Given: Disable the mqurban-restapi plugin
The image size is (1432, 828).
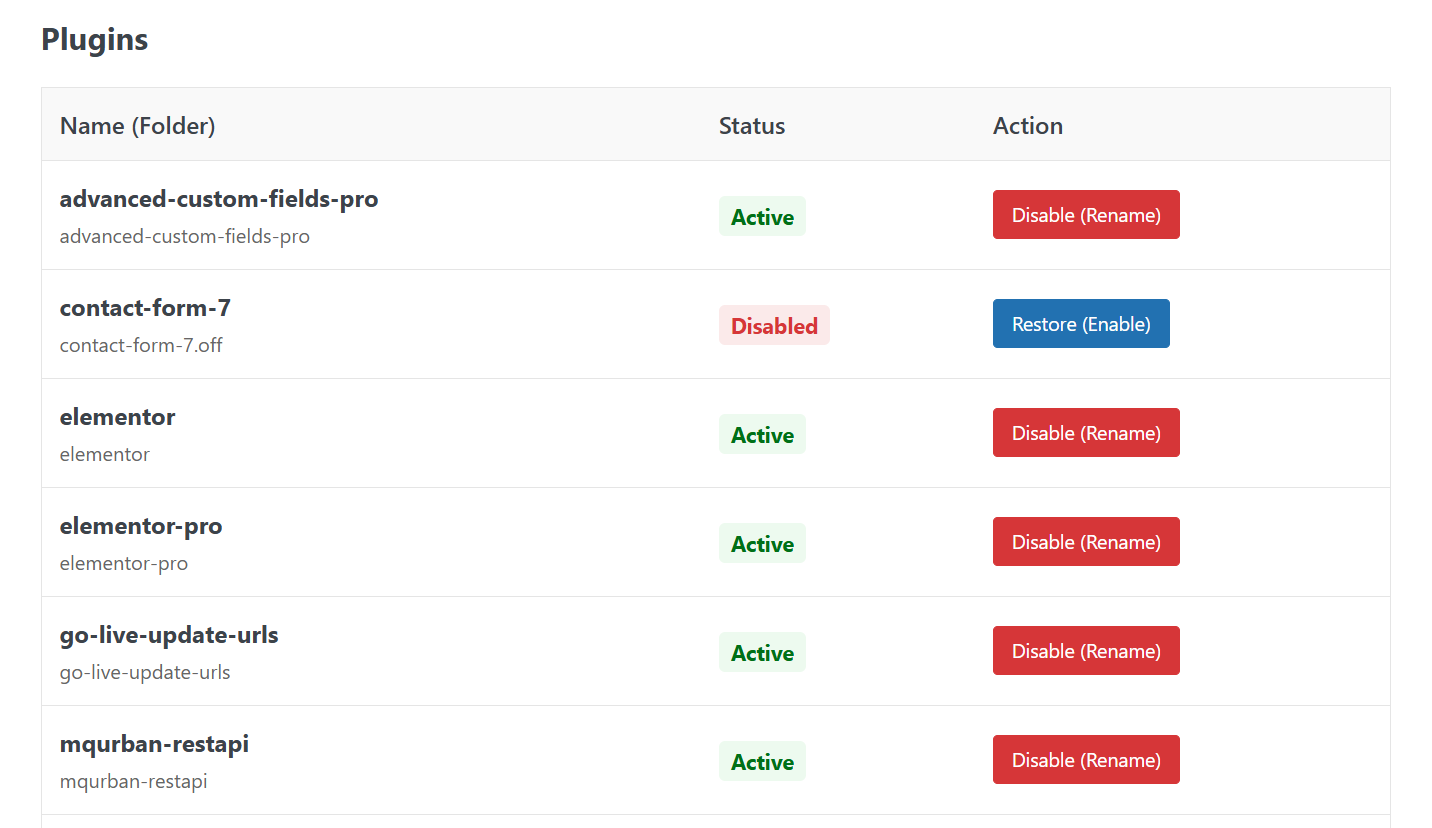Looking at the screenshot, I should (x=1086, y=759).
